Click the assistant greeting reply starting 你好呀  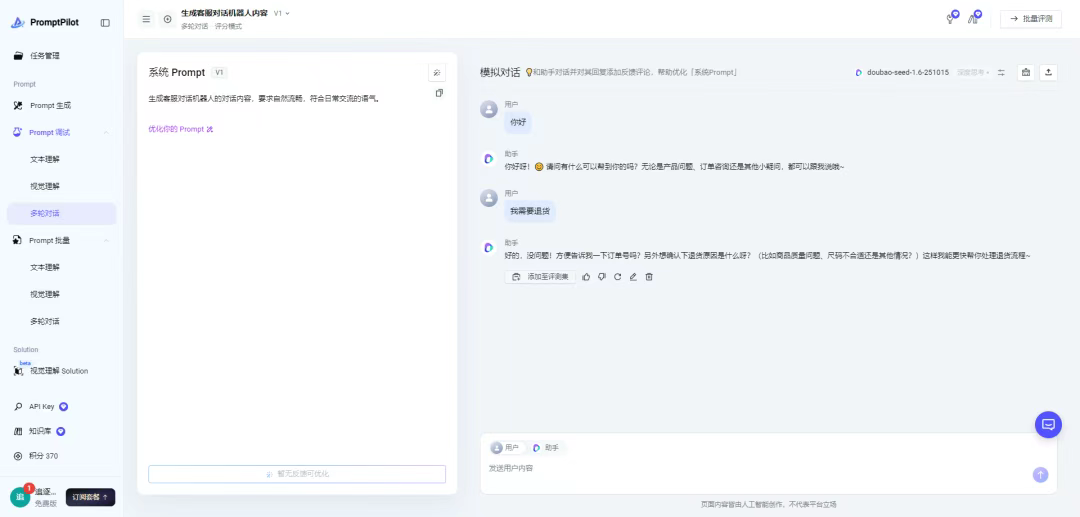(674, 167)
